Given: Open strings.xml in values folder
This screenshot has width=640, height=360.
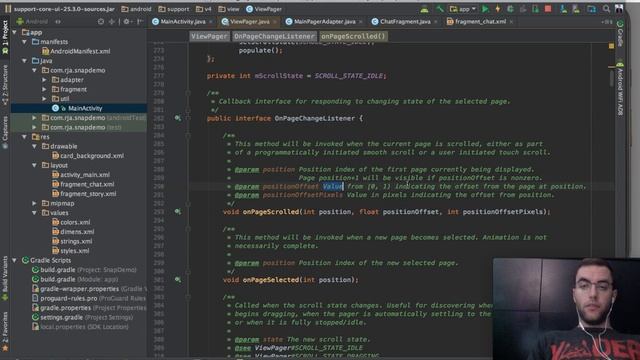Looking at the screenshot, I should pyautogui.click(x=71, y=241).
